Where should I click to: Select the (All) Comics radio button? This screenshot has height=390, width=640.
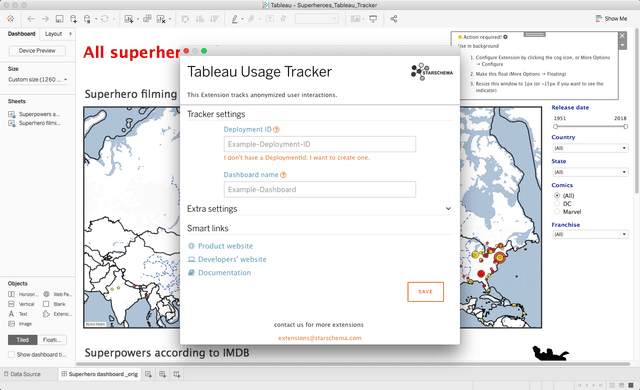click(x=557, y=195)
